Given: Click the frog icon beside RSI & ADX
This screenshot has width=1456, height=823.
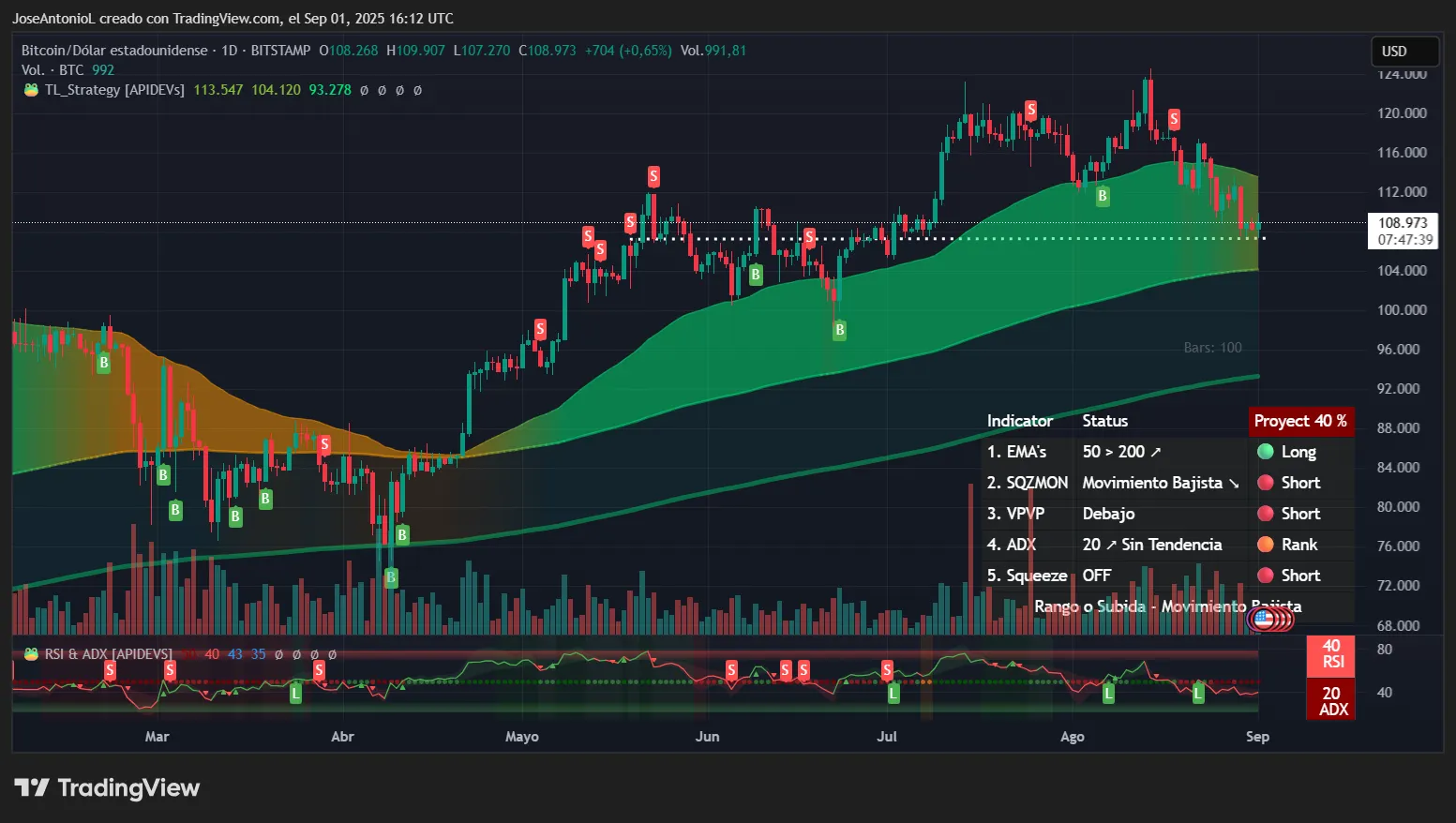Looking at the screenshot, I should tap(29, 653).
